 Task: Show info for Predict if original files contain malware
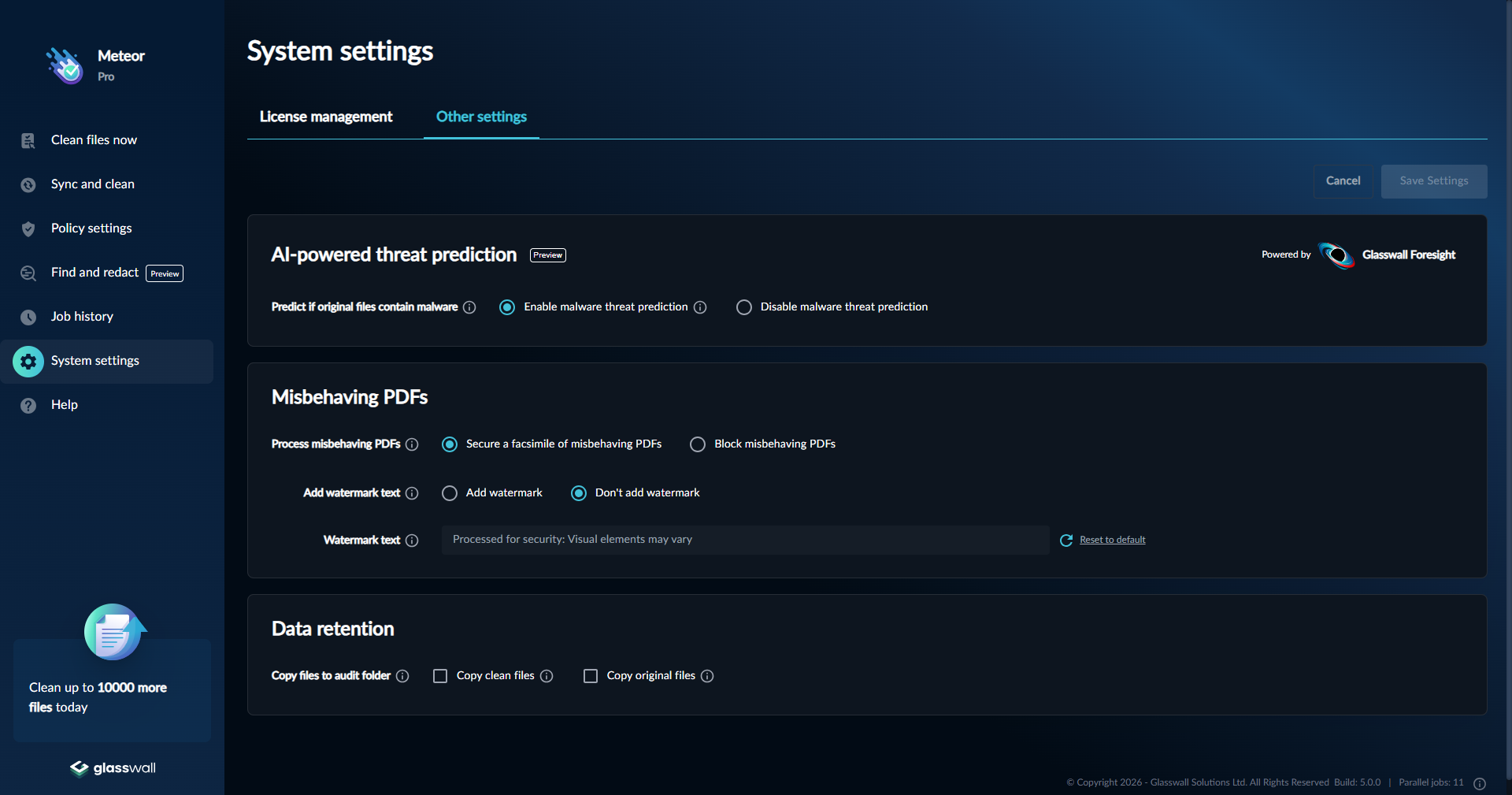(469, 307)
